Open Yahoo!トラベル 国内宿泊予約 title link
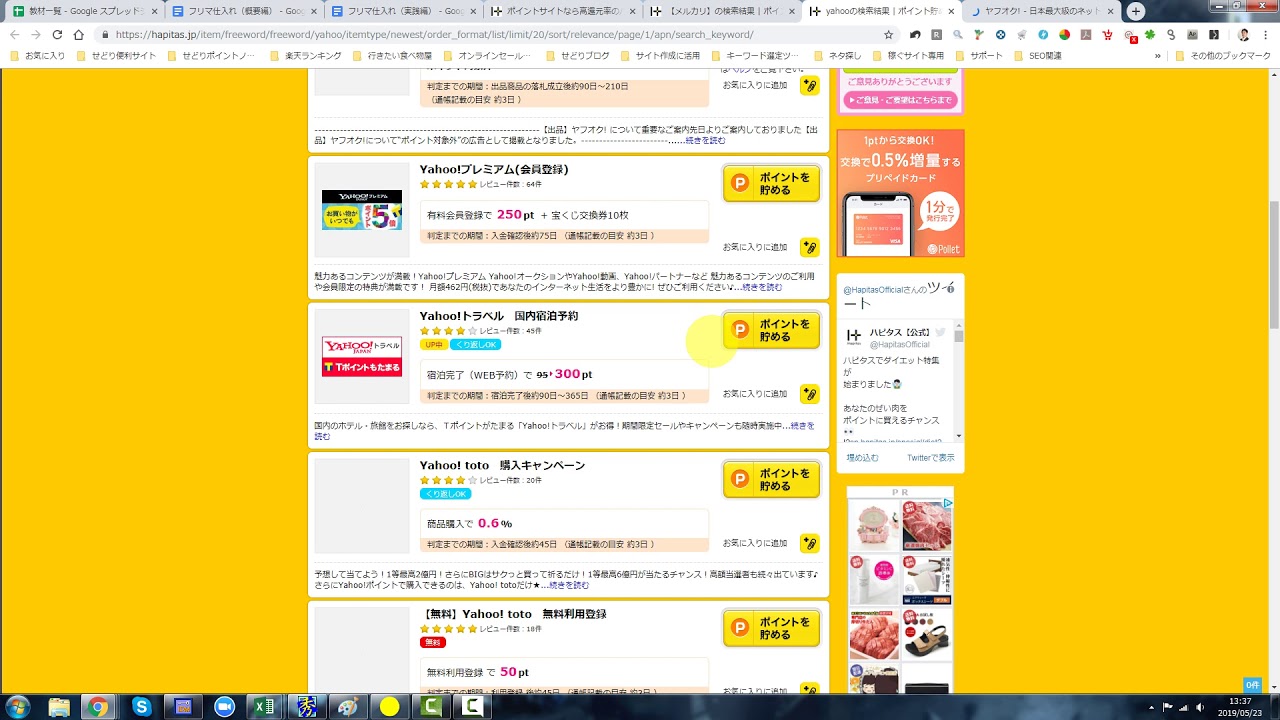Screen dimensions: 1280x720 point(499,316)
